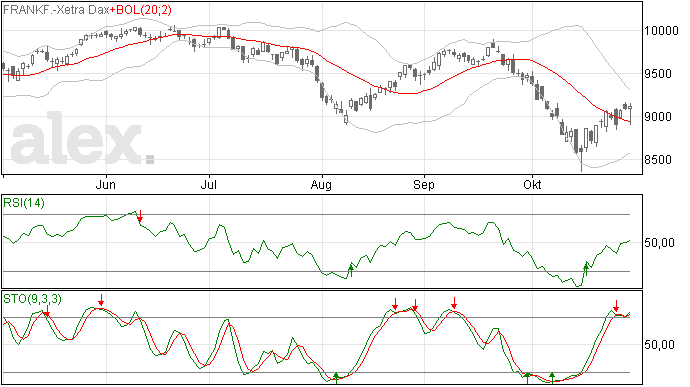Click the green RSI buy arrow in October
The image size is (690, 387).
(586, 269)
